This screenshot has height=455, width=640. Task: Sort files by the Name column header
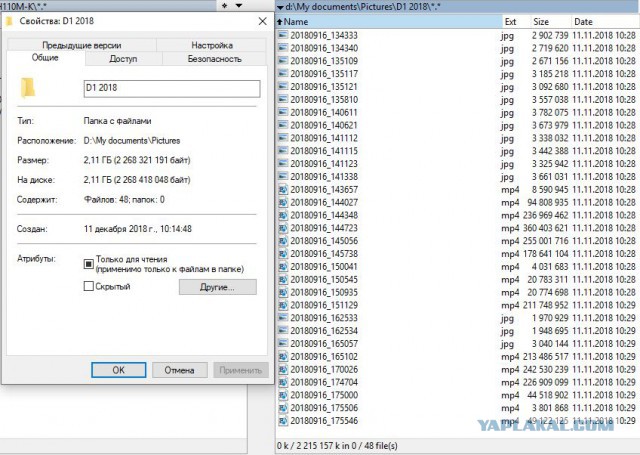[389, 22]
